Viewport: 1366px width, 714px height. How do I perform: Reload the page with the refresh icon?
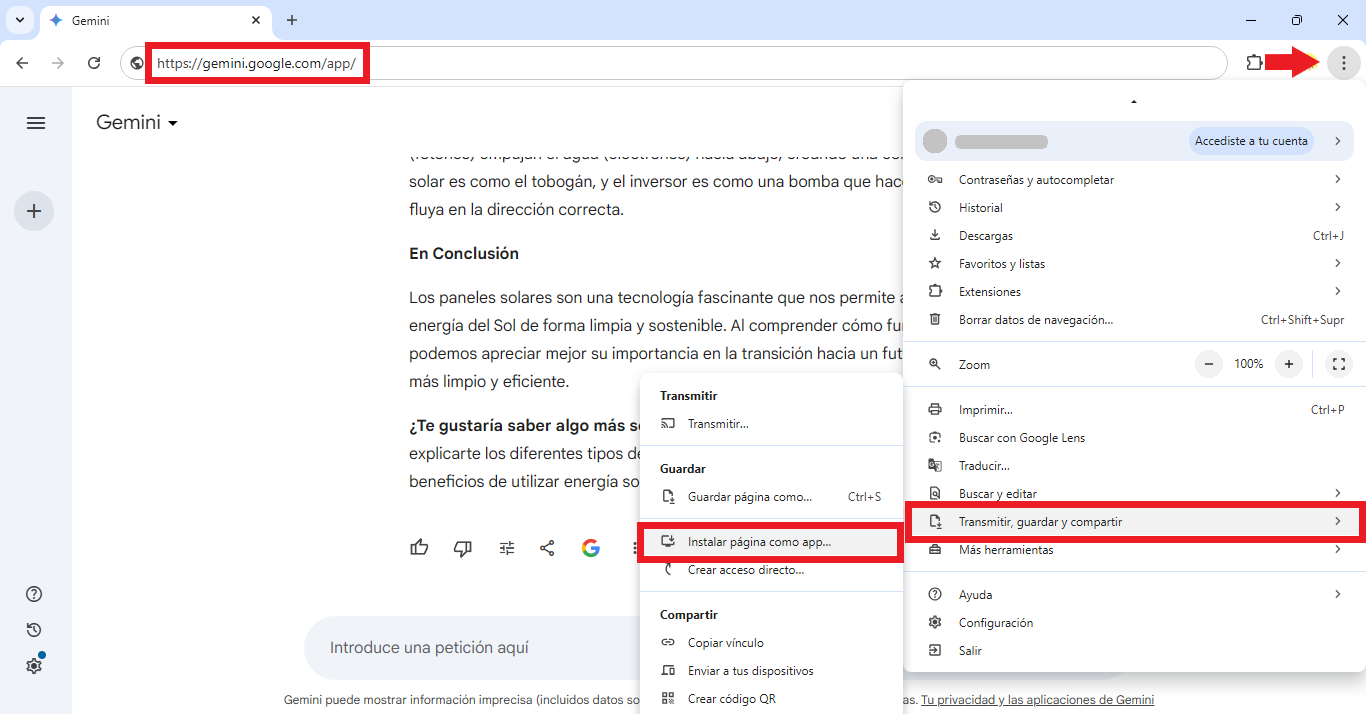(x=94, y=63)
